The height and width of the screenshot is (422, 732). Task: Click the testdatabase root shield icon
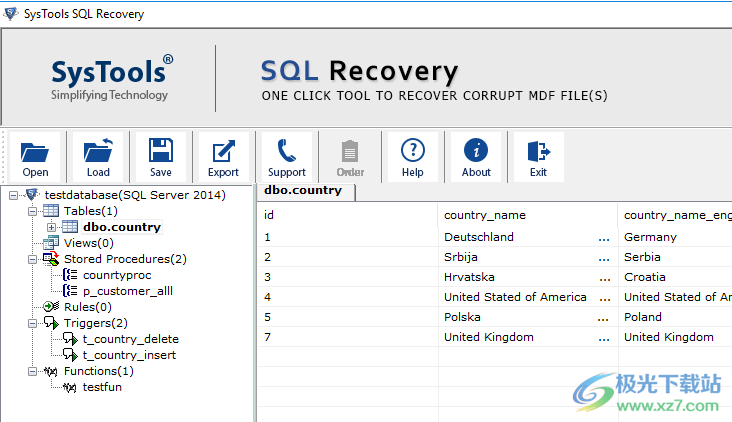[32, 194]
